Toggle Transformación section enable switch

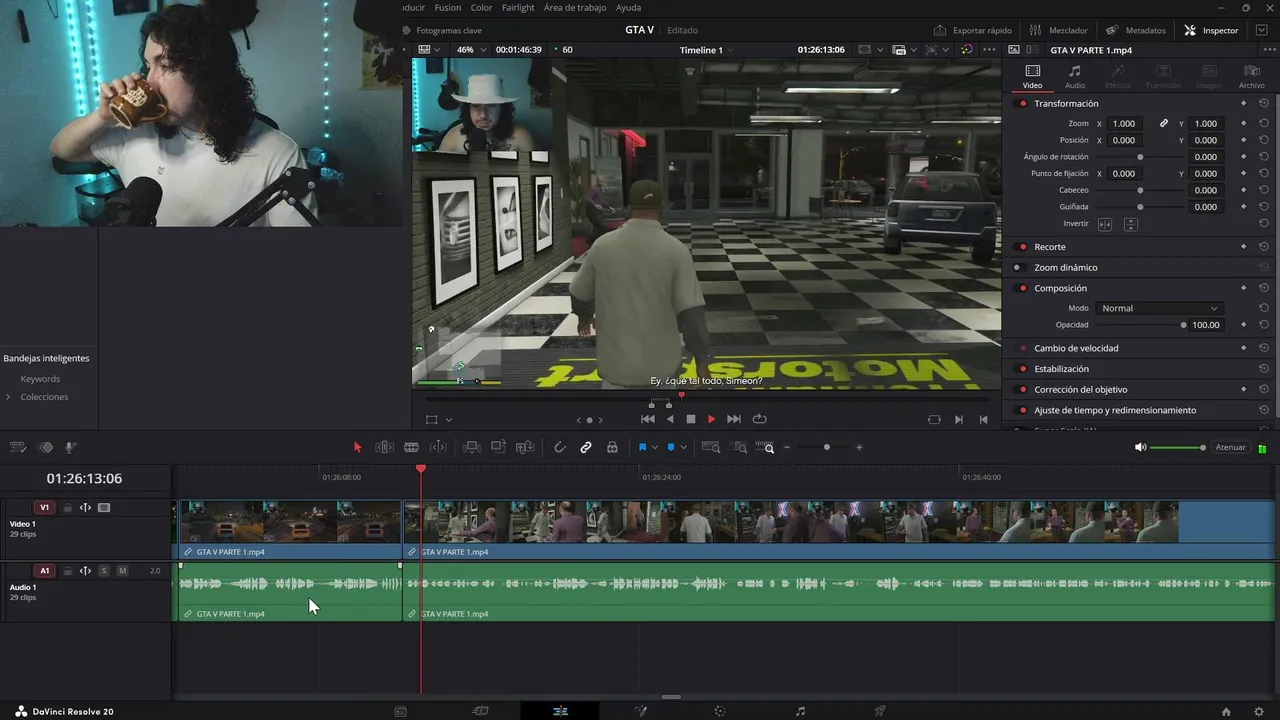coord(1022,104)
